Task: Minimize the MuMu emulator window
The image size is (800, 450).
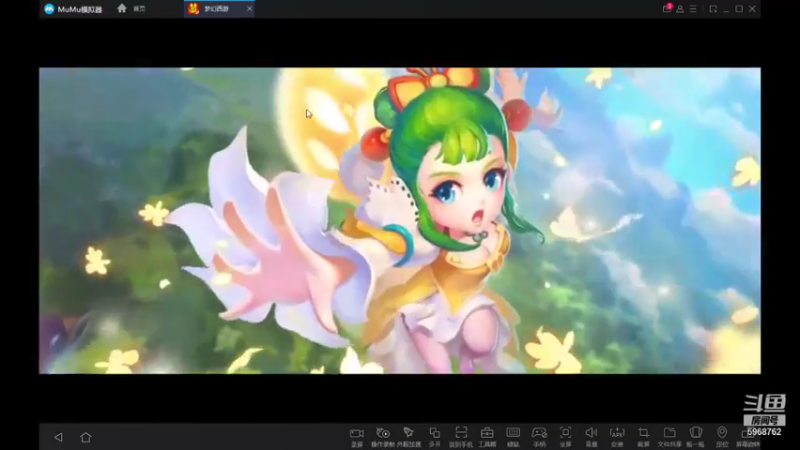Action: (726, 9)
